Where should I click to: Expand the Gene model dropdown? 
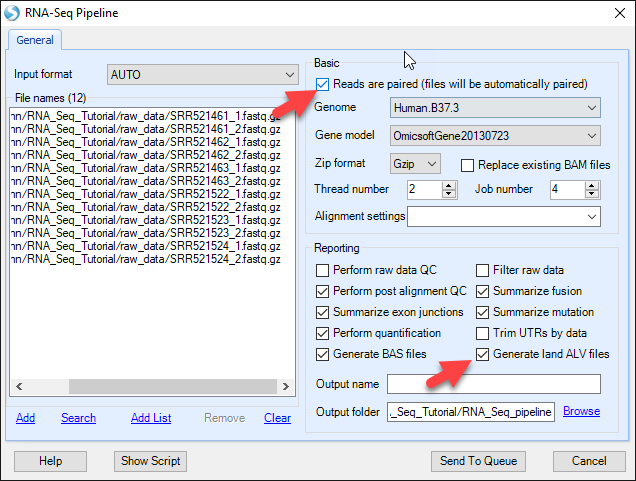[495, 136]
